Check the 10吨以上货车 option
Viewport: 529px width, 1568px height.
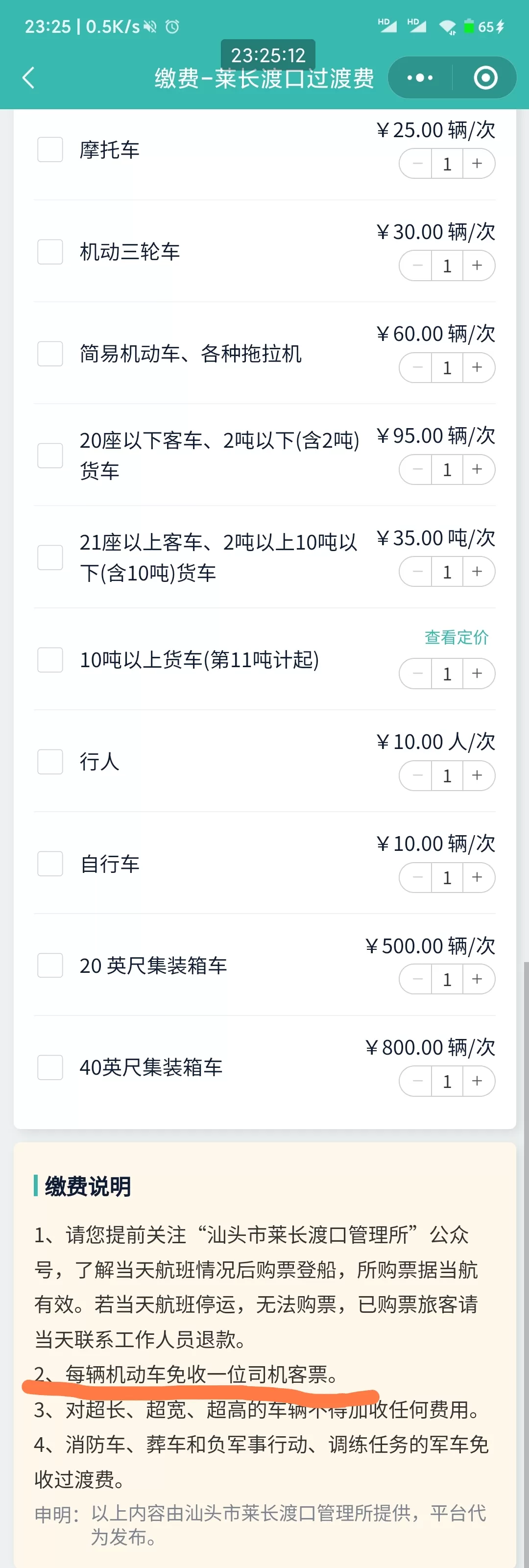click(50, 660)
